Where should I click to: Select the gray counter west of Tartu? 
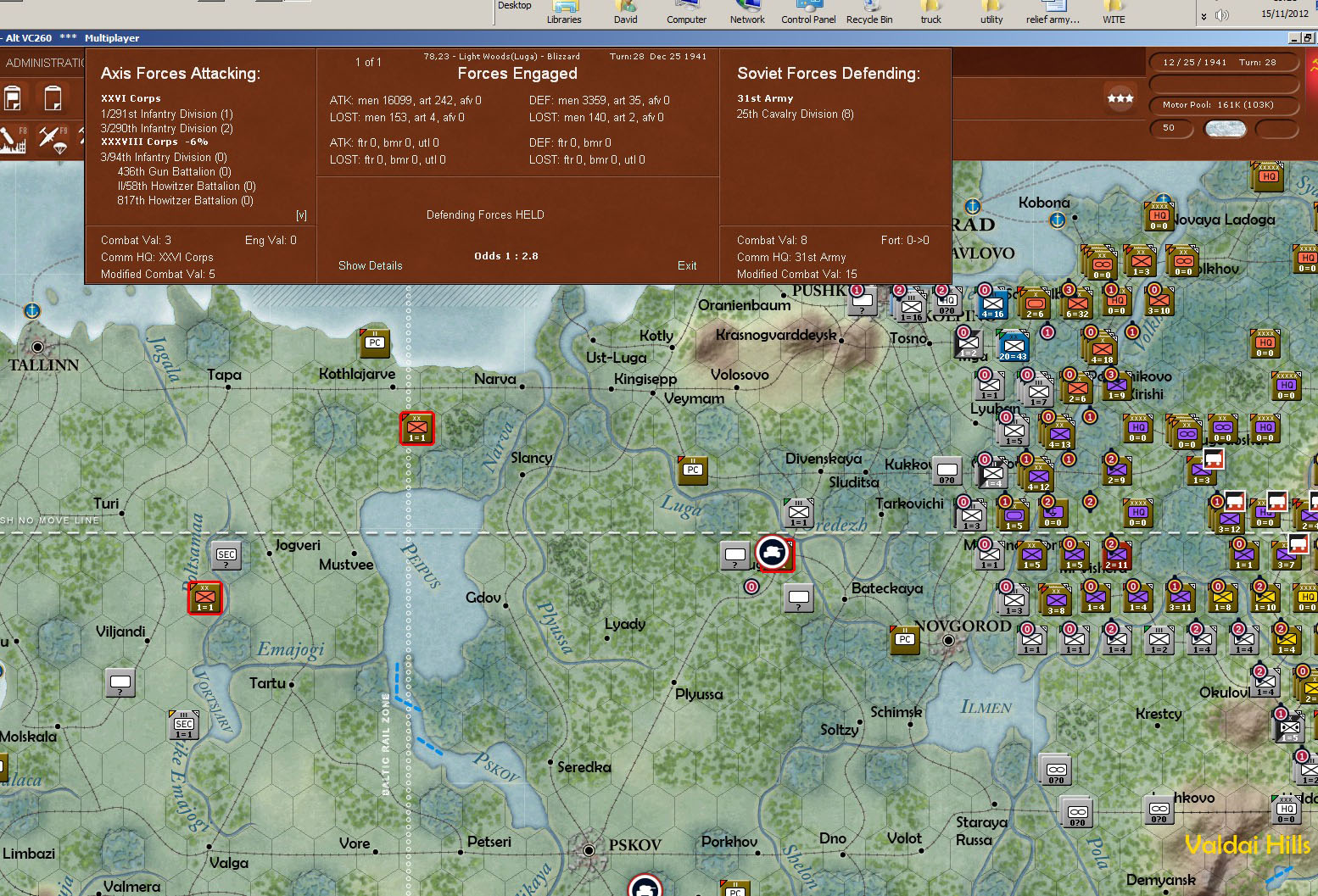pos(120,682)
